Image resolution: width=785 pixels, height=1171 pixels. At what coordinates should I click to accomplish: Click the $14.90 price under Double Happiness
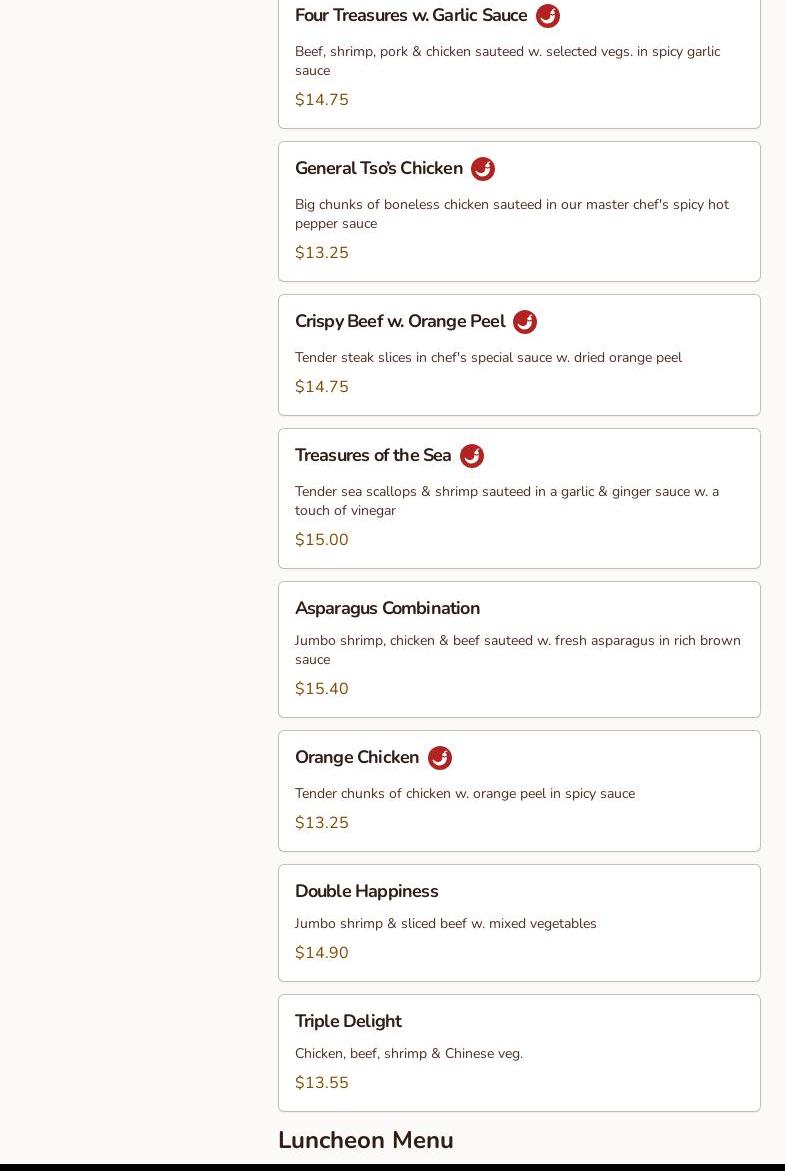322,953
